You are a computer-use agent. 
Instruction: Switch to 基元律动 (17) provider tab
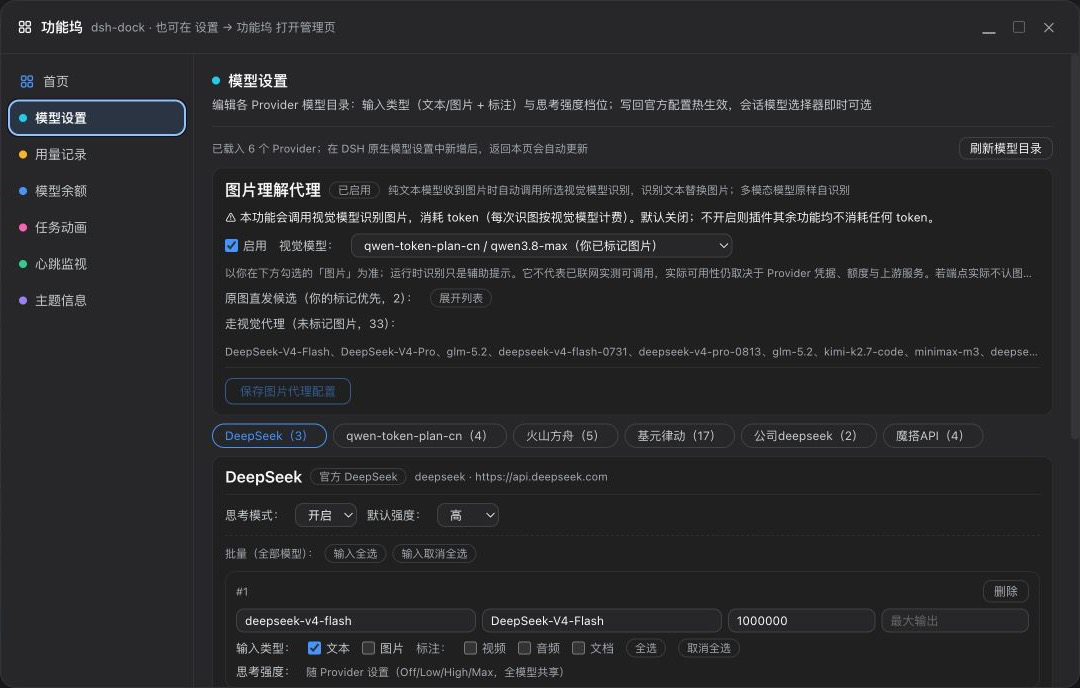pyautogui.click(x=679, y=436)
